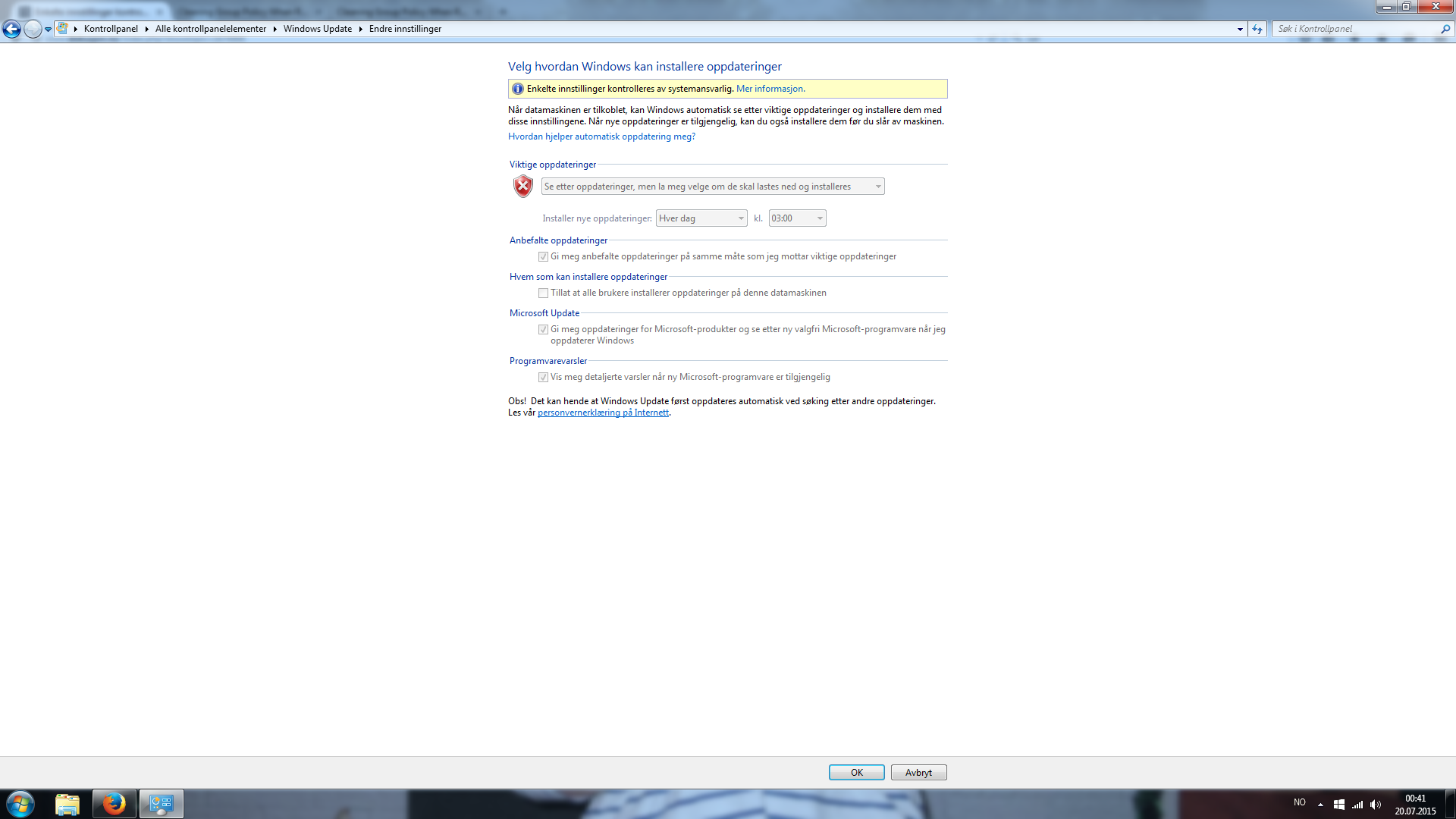Focus the Søk i Kontrollpanel search box
This screenshot has width=1456, height=819.
(1356, 29)
